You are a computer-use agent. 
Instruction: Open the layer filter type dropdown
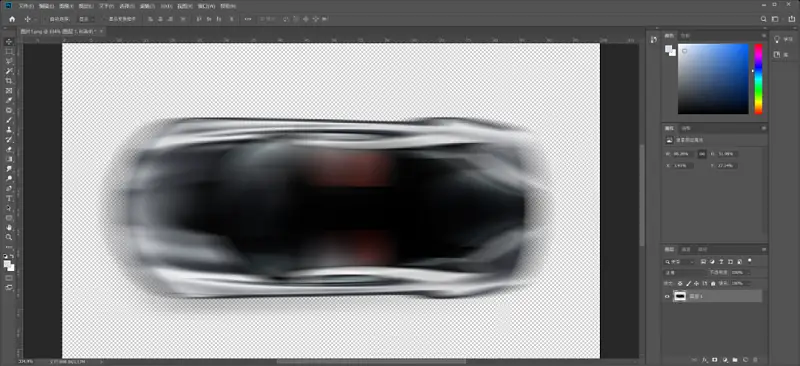click(x=680, y=262)
